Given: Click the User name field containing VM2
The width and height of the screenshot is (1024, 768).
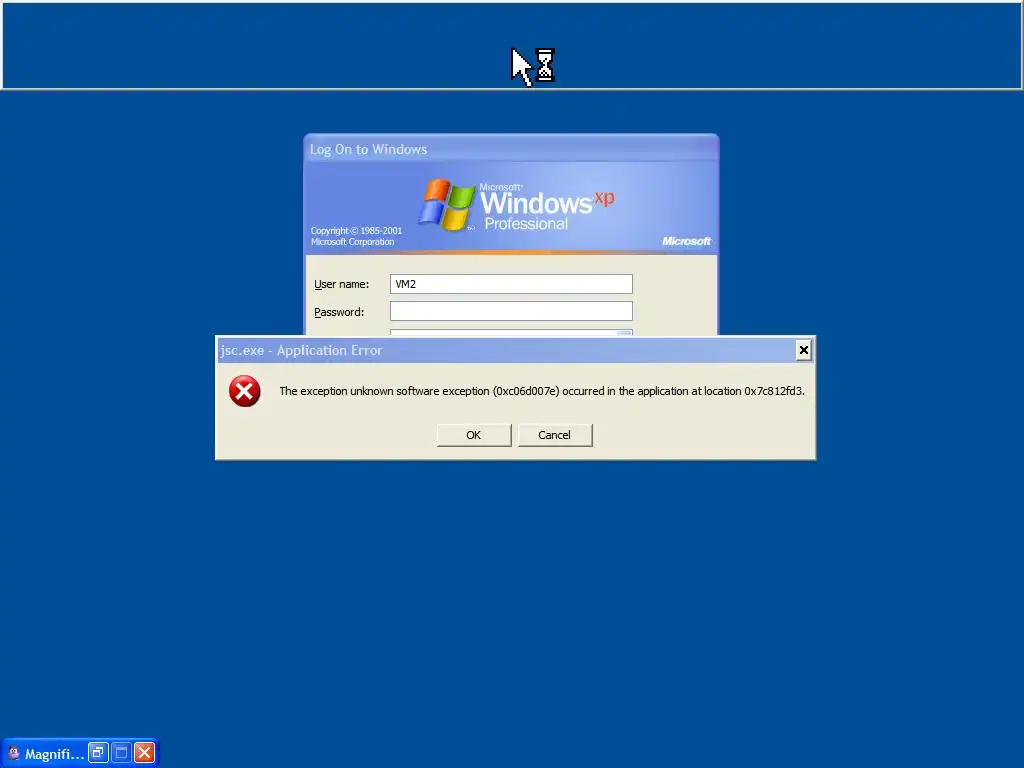Looking at the screenshot, I should (511, 284).
